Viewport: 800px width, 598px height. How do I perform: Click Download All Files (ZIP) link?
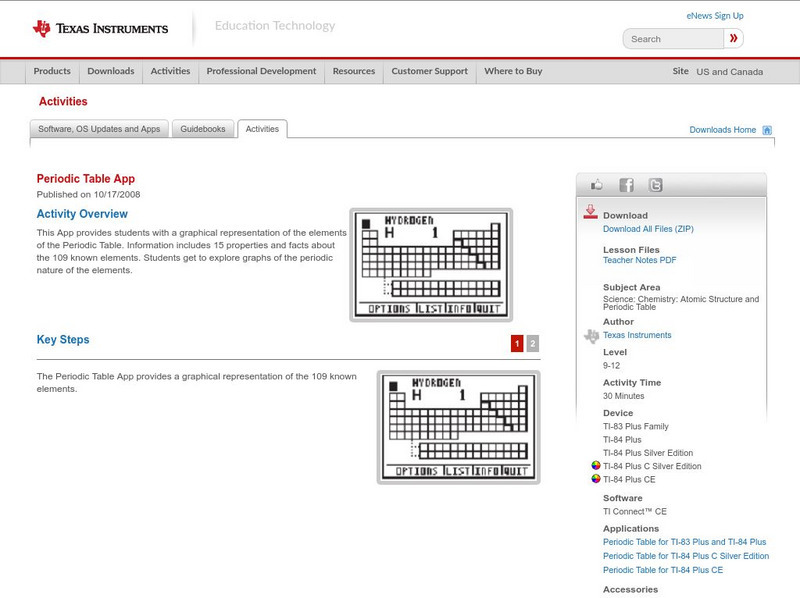[650, 228]
